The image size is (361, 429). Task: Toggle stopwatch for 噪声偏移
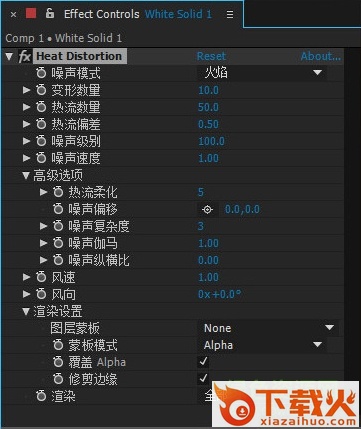click(x=58, y=209)
